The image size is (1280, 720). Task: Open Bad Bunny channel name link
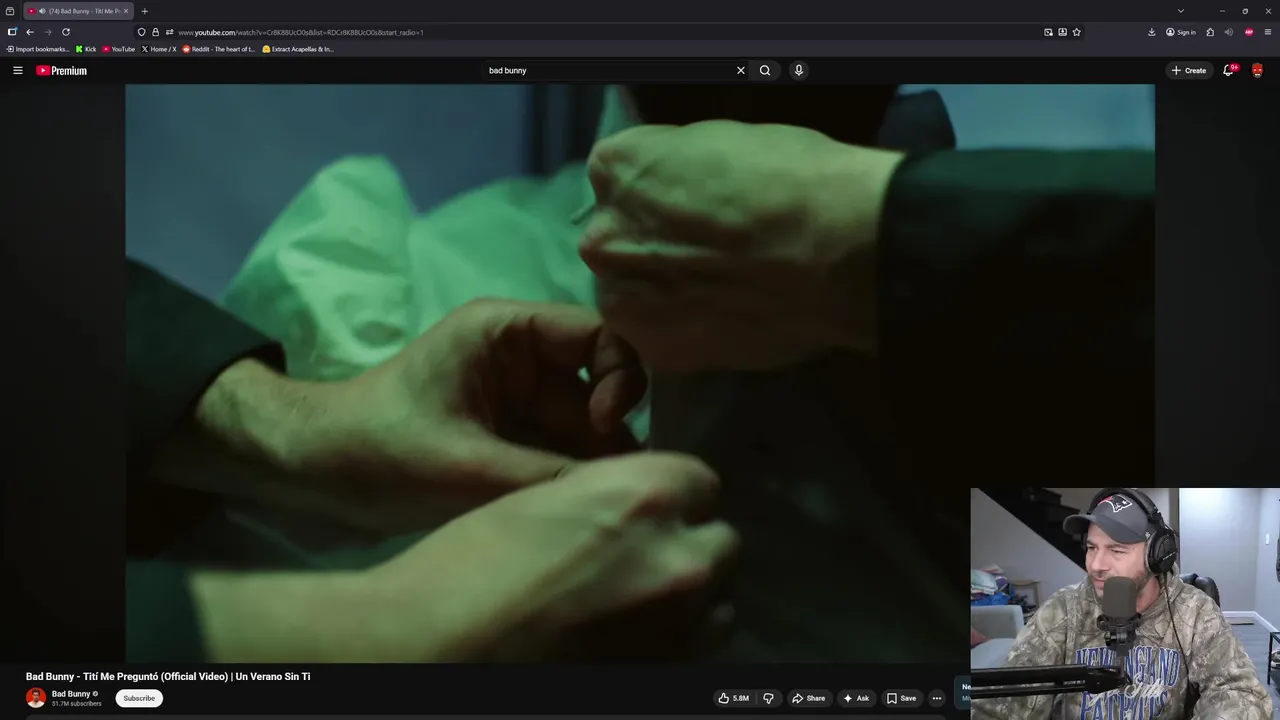(71, 693)
